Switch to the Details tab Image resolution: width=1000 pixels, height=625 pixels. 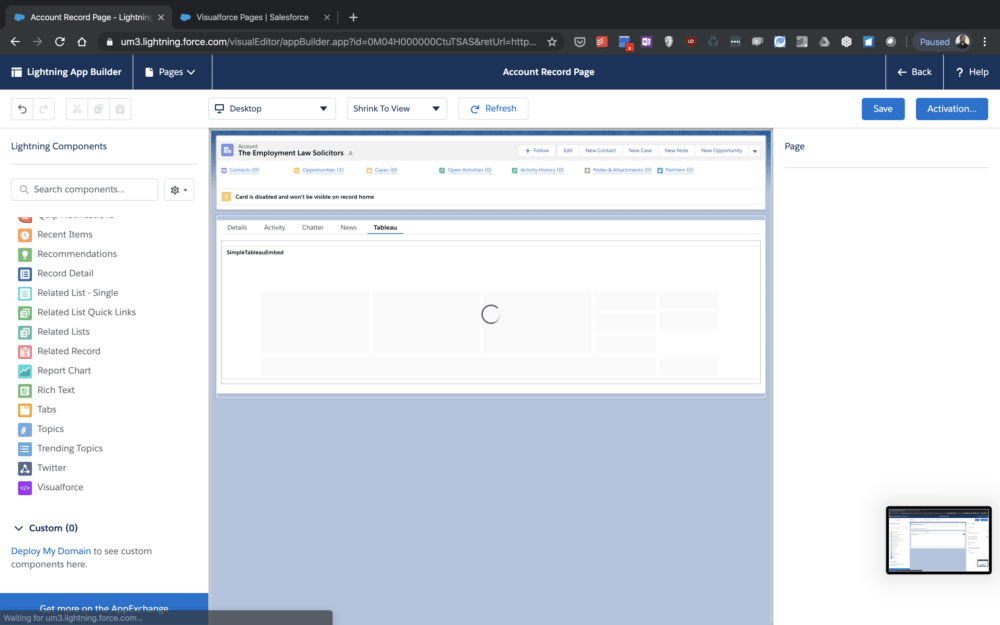tap(237, 228)
